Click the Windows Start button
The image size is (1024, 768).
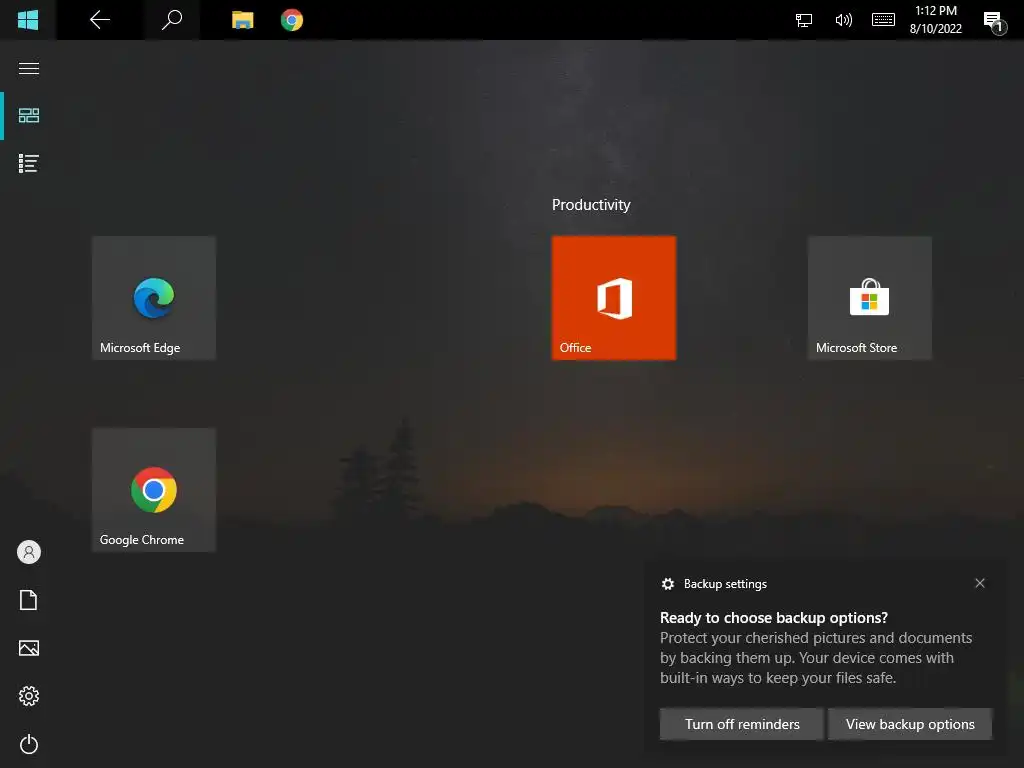(x=28, y=20)
